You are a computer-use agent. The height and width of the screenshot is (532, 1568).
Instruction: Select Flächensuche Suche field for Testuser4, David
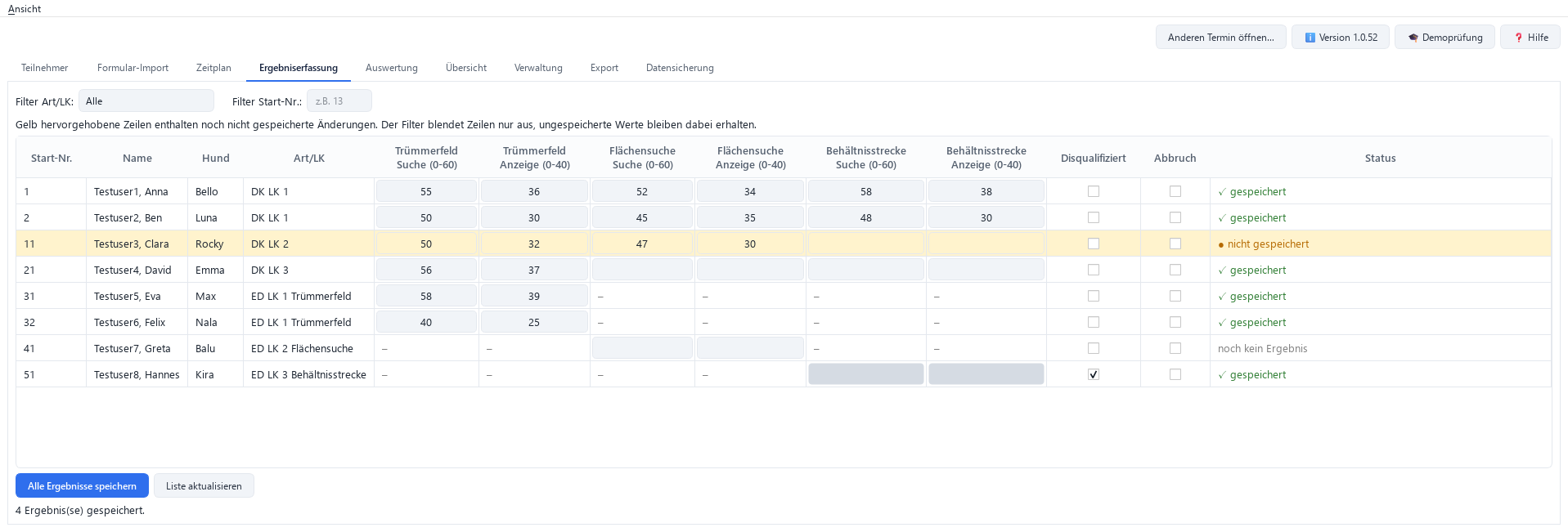pyautogui.click(x=642, y=270)
